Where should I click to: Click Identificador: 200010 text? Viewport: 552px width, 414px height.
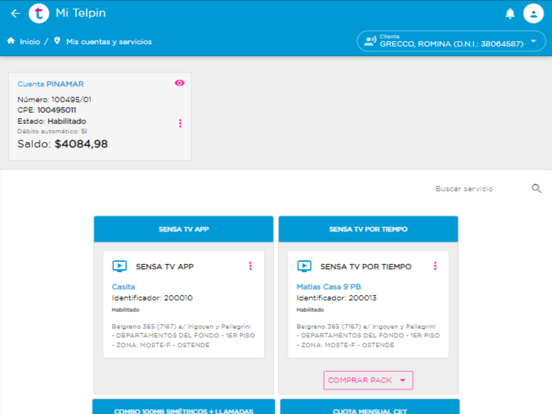click(x=152, y=298)
